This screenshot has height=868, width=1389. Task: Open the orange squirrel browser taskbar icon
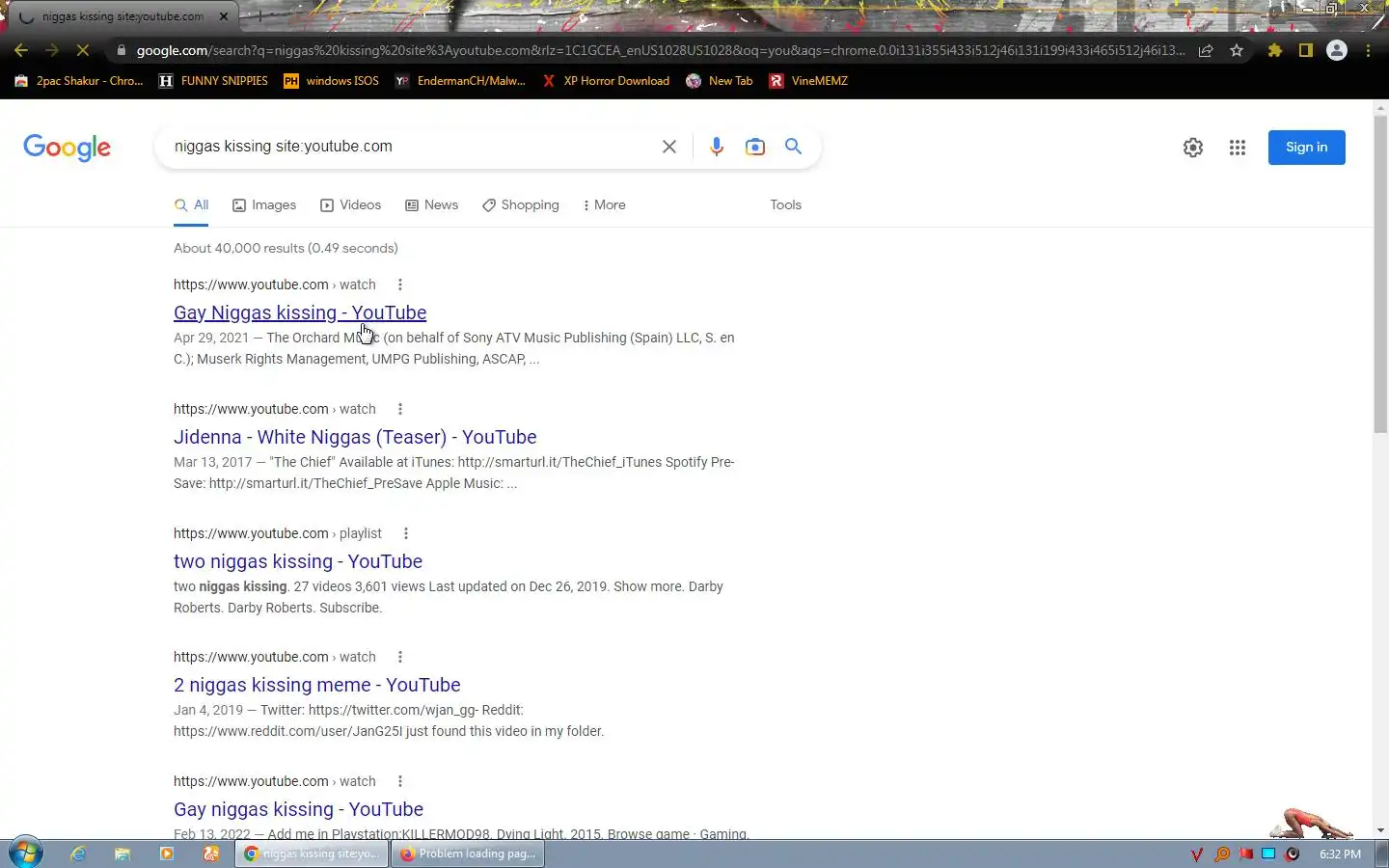coord(211,854)
